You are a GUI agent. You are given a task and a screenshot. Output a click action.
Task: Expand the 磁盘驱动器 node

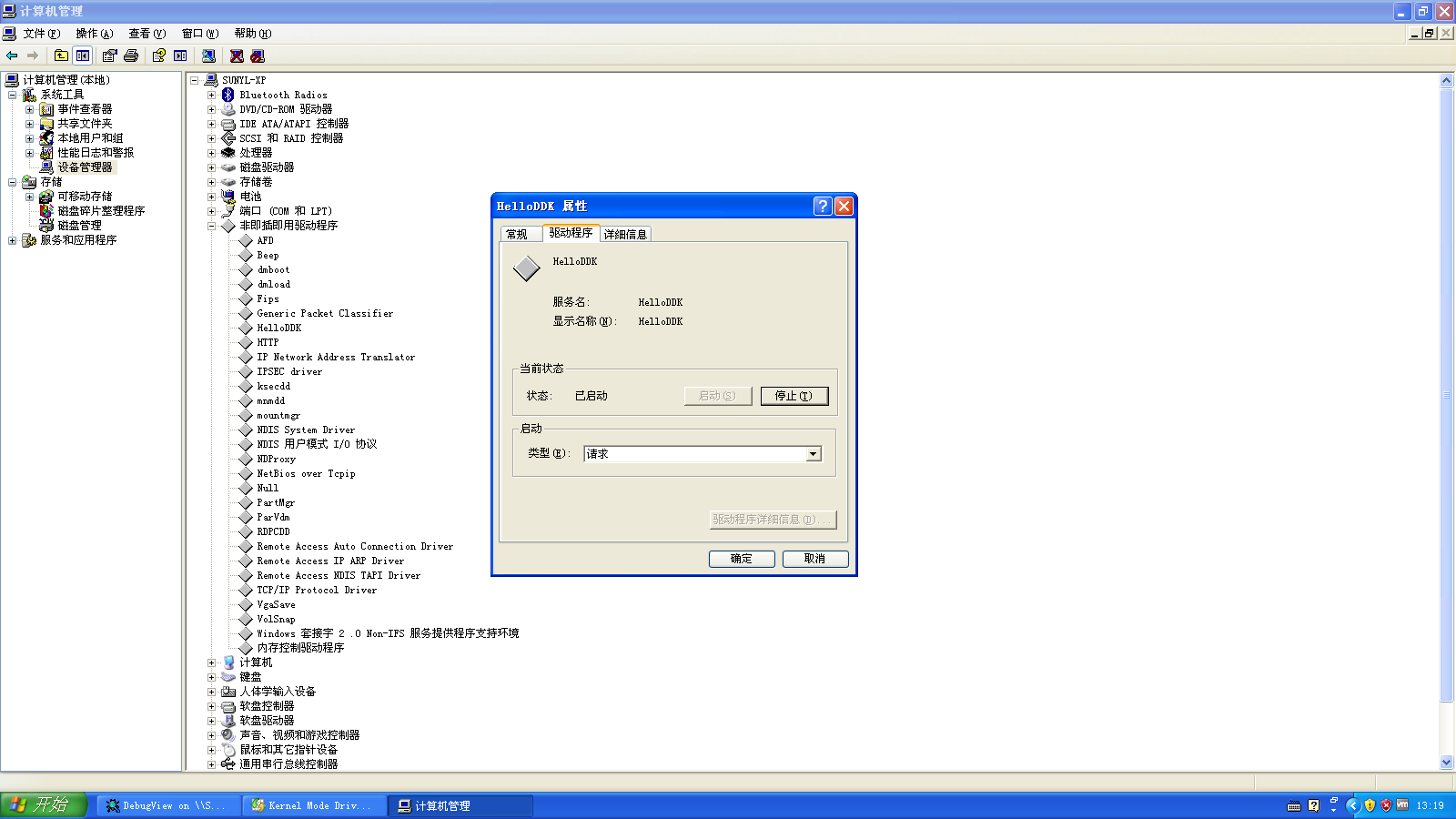[211, 167]
